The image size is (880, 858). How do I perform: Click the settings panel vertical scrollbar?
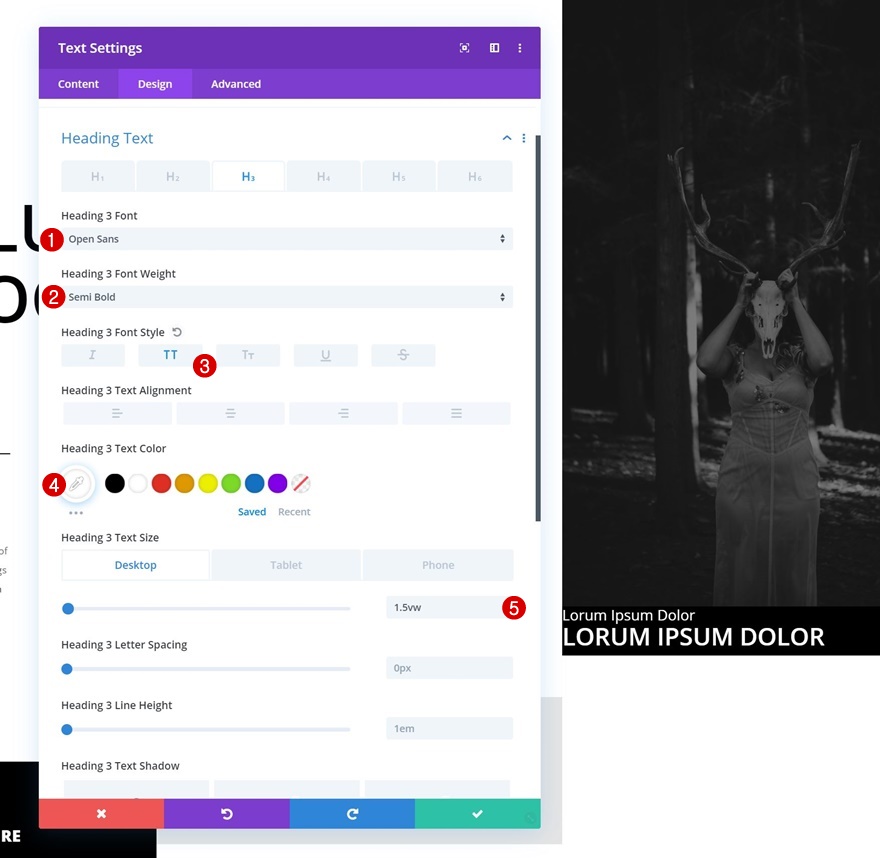click(x=538, y=328)
